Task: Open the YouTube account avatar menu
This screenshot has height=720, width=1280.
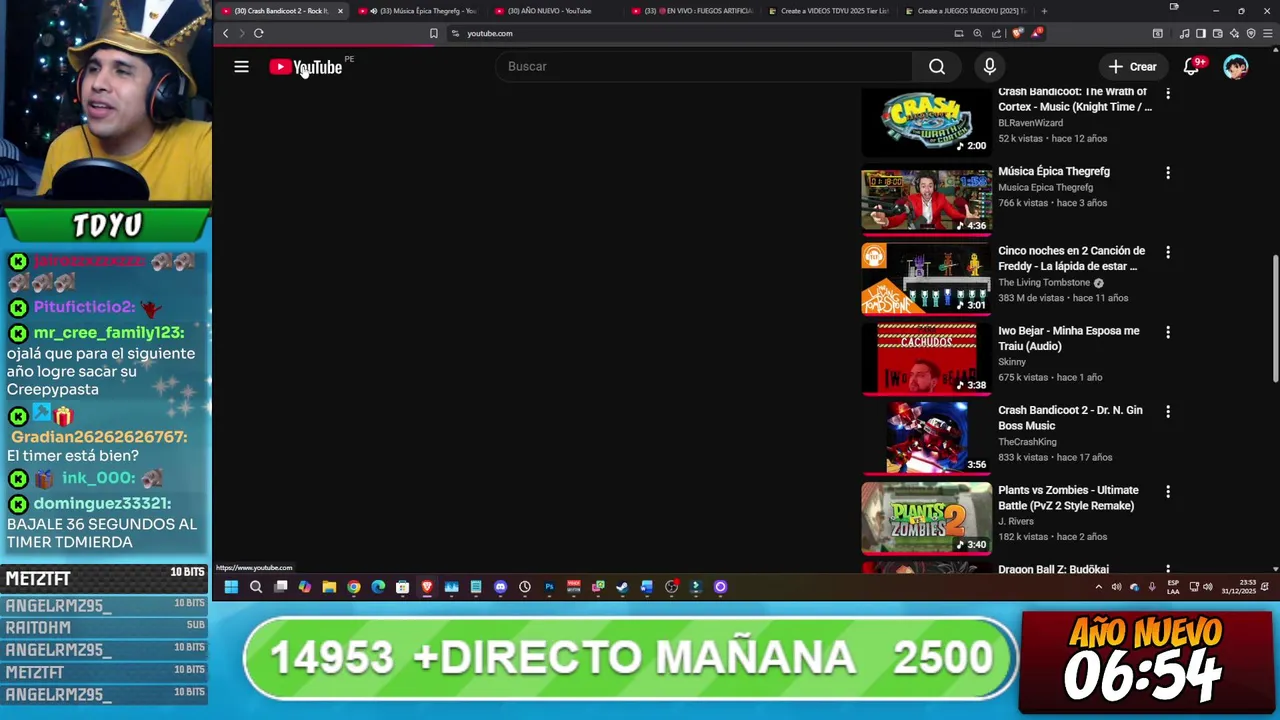Action: coord(1236,67)
